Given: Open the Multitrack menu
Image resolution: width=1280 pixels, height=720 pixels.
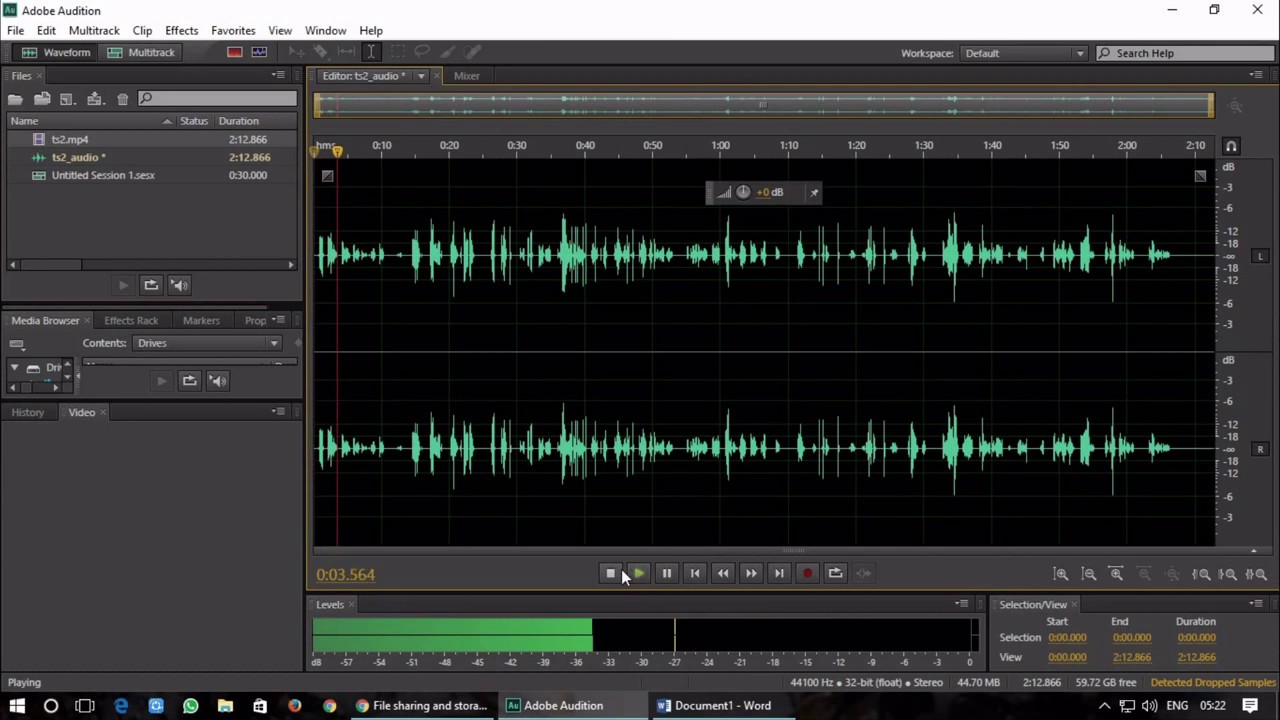Looking at the screenshot, I should 94,30.
